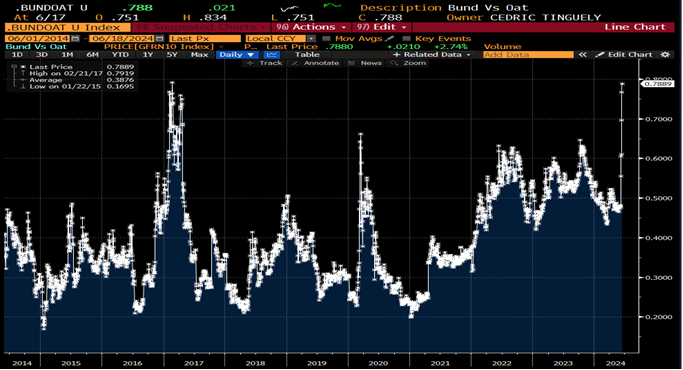Click the News overlay tool

point(365,63)
